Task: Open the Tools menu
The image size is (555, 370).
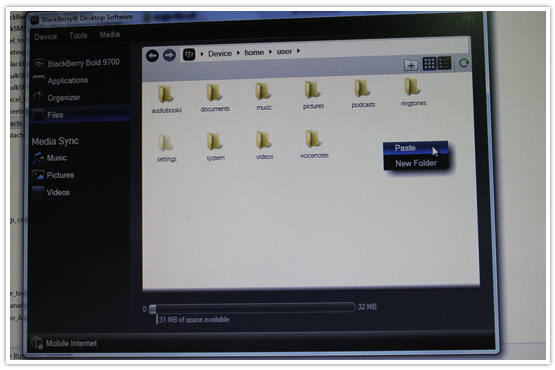Action: click(x=78, y=35)
